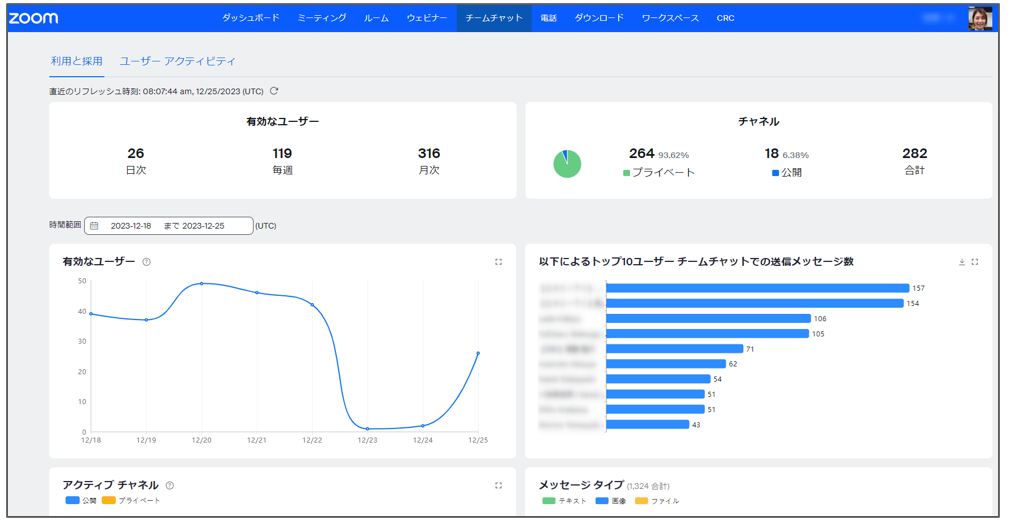Screen dimensions: 1009x528
Task: Click the 105 messages bar
Action: 707,333
